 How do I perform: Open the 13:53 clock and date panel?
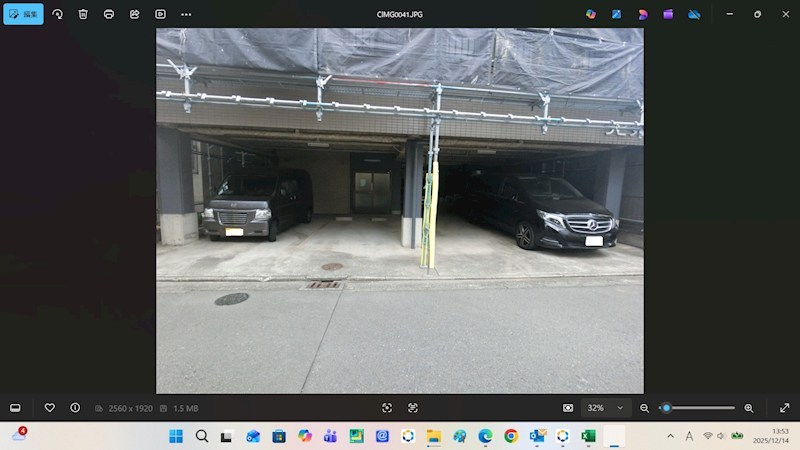coord(771,436)
